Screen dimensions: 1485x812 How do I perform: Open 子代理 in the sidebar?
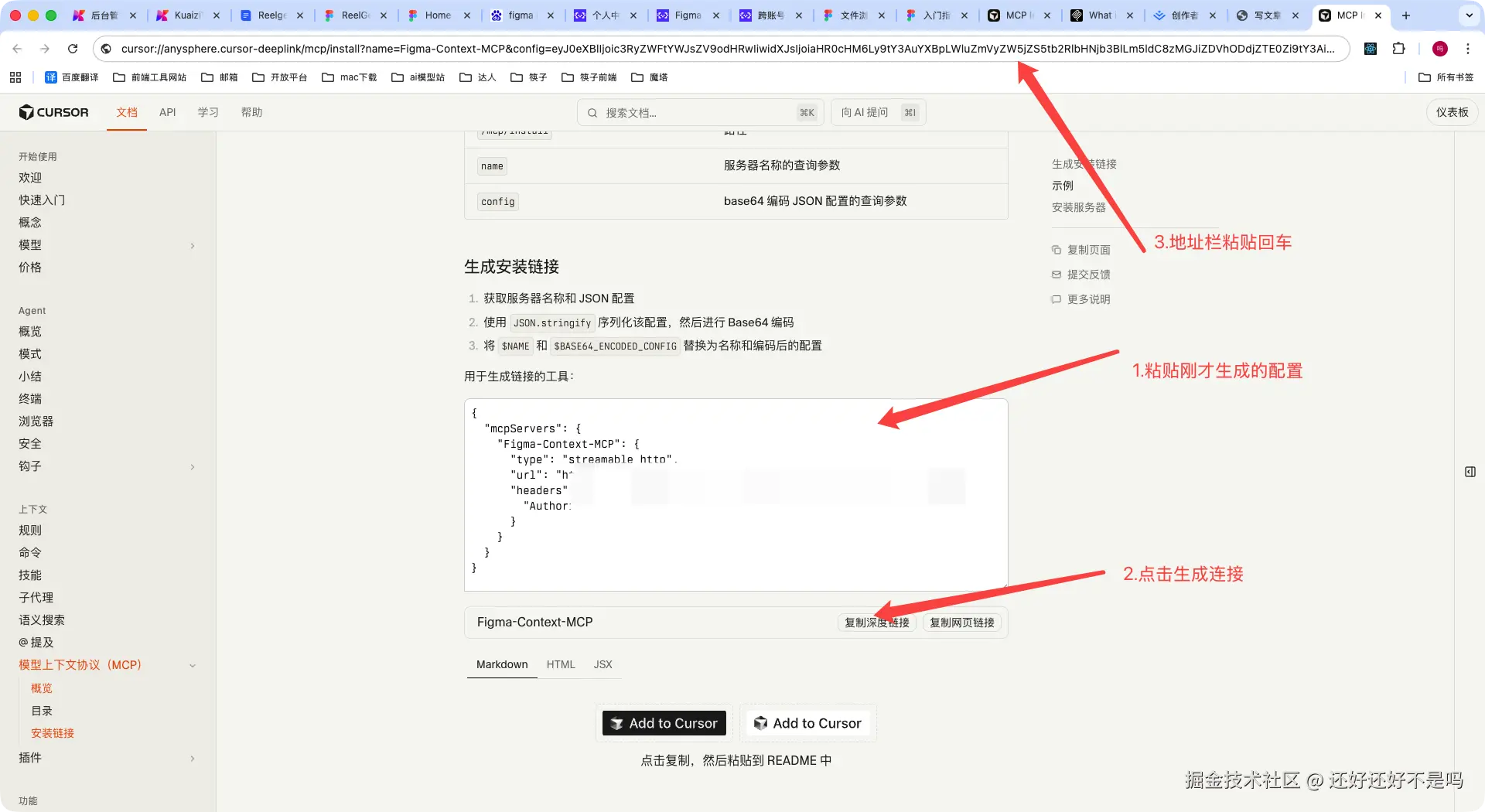pos(36,598)
